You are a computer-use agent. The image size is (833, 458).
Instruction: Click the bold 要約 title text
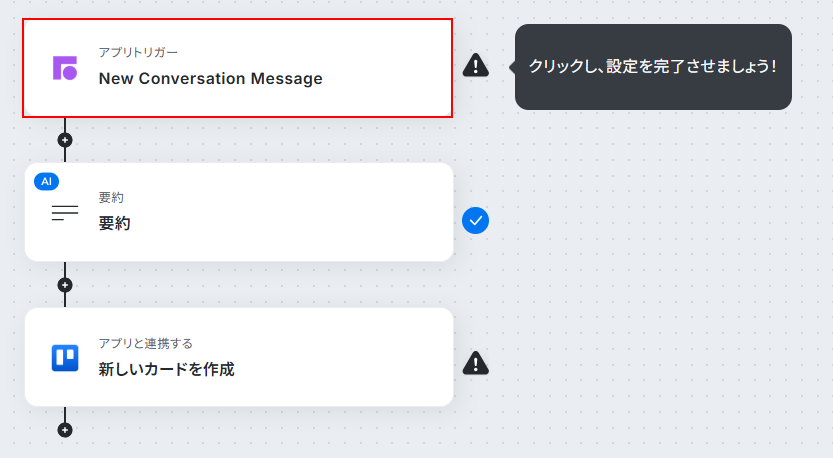click(114, 223)
